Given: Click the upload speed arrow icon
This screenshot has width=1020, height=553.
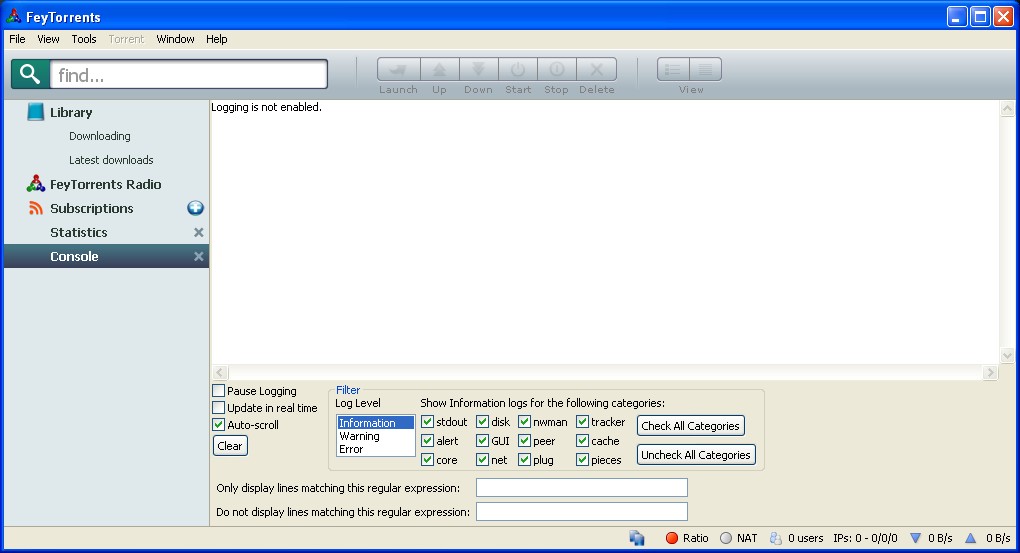Looking at the screenshot, I should [971, 538].
